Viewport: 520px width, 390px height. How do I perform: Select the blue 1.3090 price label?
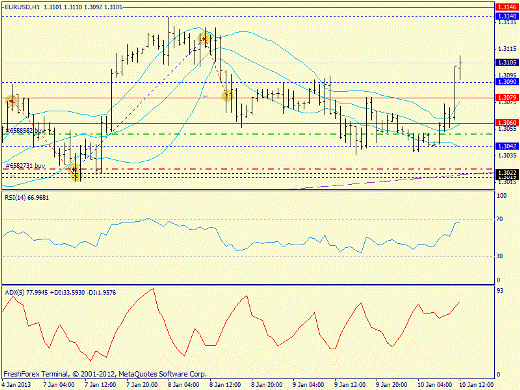click(507, 82)
